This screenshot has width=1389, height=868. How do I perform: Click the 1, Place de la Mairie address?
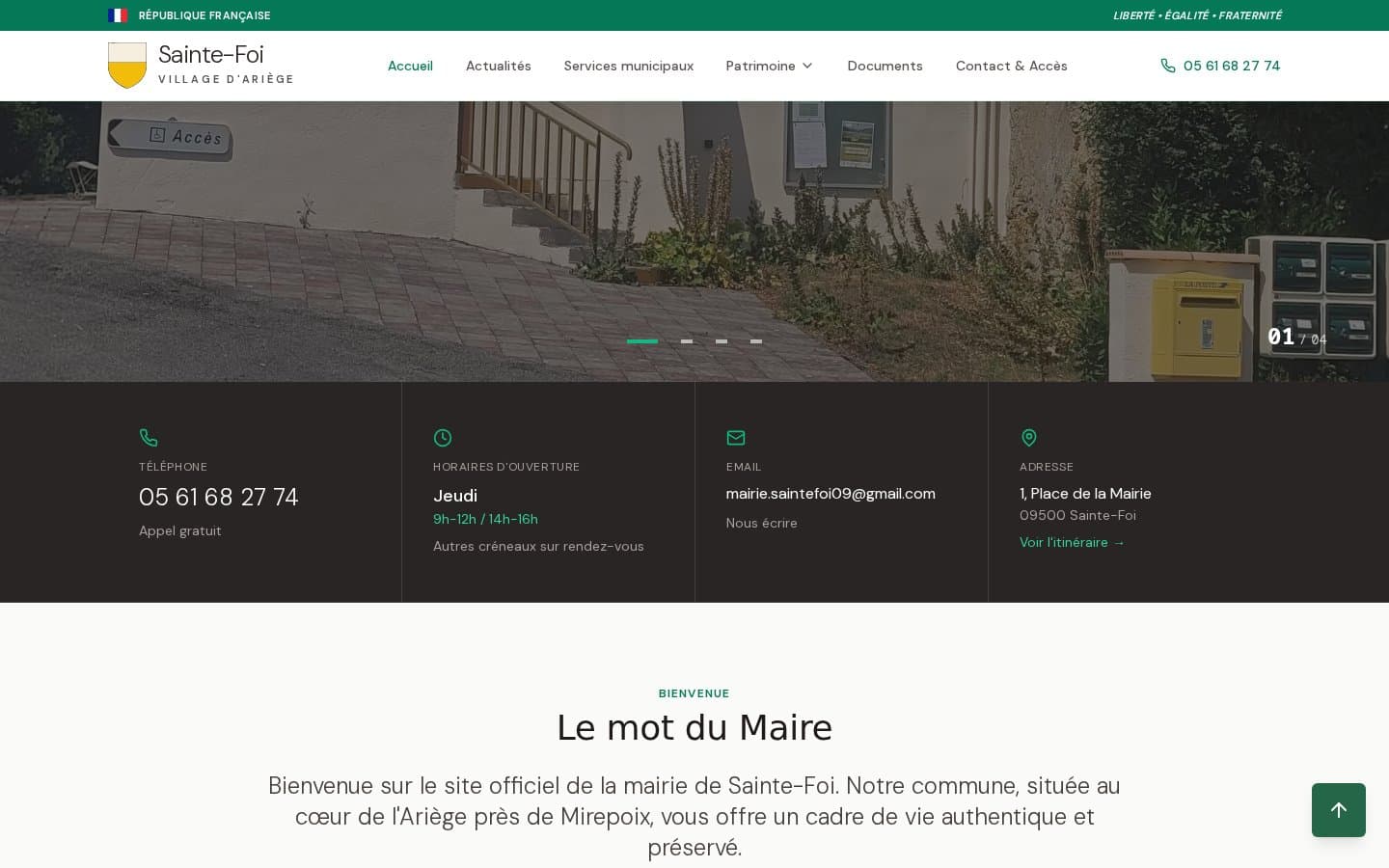[1085, 494]
